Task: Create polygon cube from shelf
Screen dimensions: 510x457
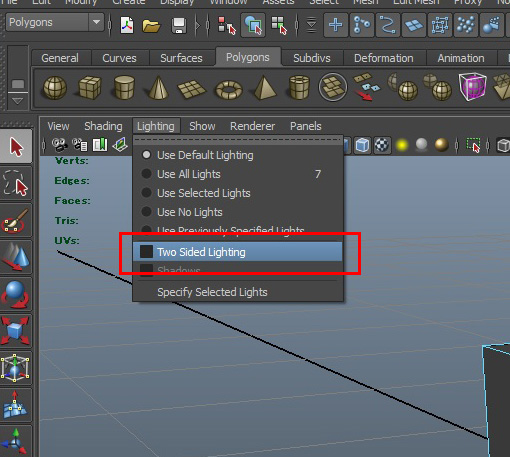Action: [x=90, y=88]
